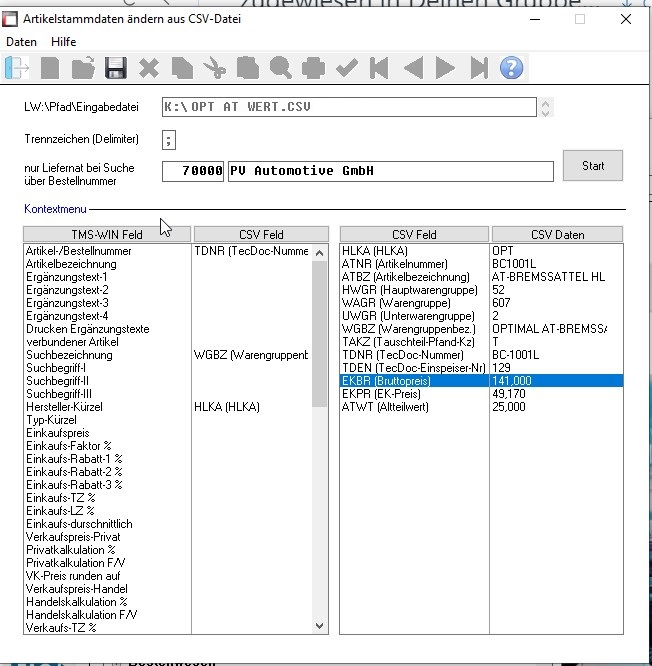Select the EKPR (EK-Preis) row
This screenshot has width=652, height=666.
click(481, 394)
